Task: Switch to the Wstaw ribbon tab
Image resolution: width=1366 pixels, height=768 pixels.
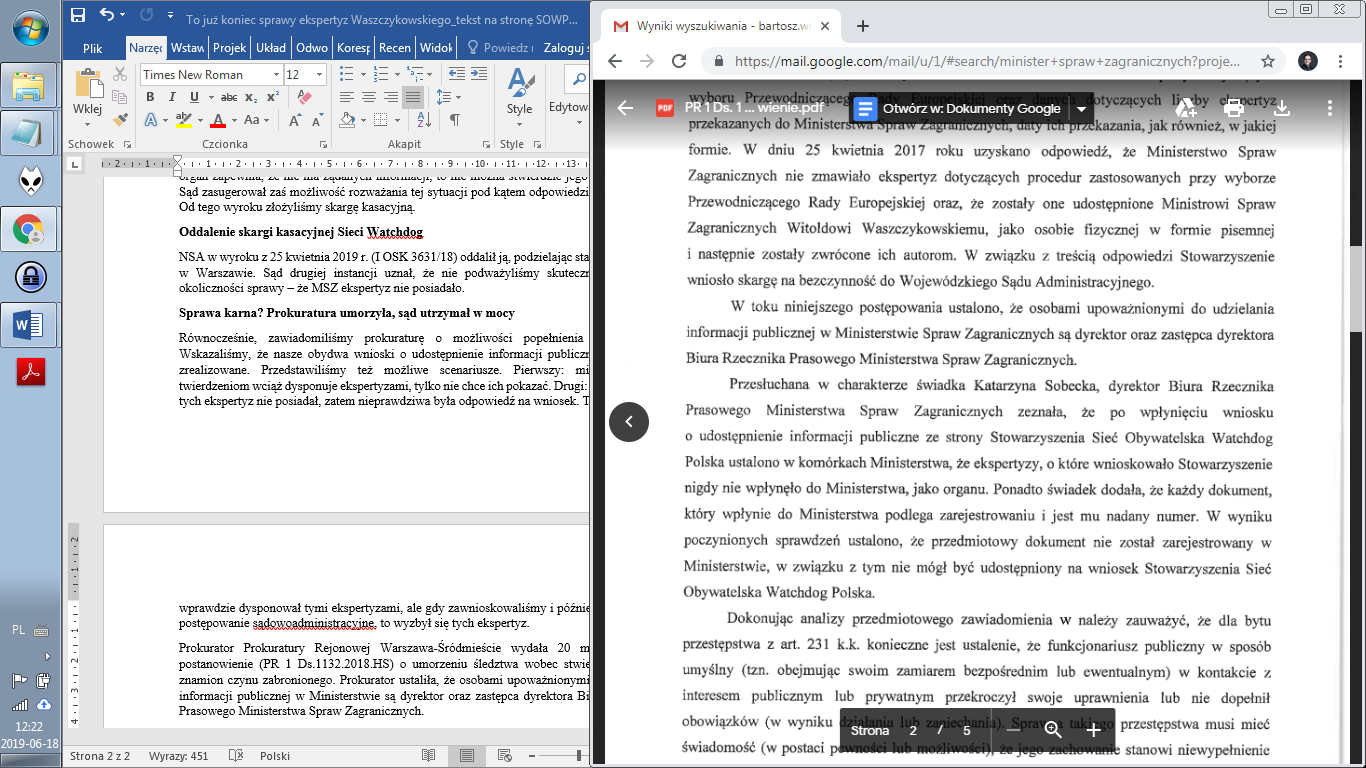Action: pos(188,48)
